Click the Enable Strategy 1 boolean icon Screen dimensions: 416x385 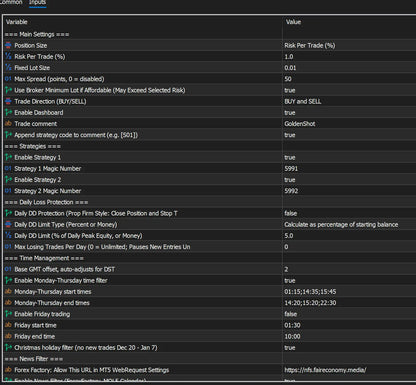click(x=8, y=157)
